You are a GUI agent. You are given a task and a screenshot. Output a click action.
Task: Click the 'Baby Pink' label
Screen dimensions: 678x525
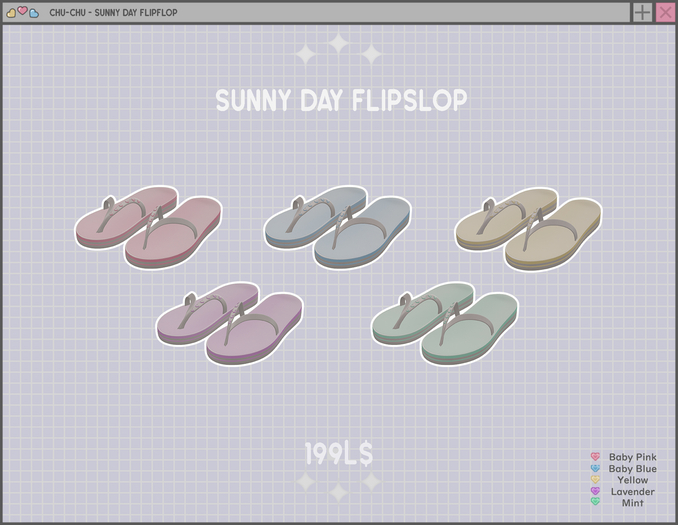pos(633,457)
